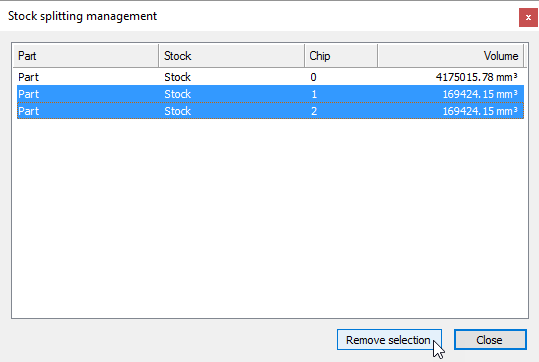This screenshot has height=362, width=539.
Task: Click the Remove selection button
Action: (389, 340)
